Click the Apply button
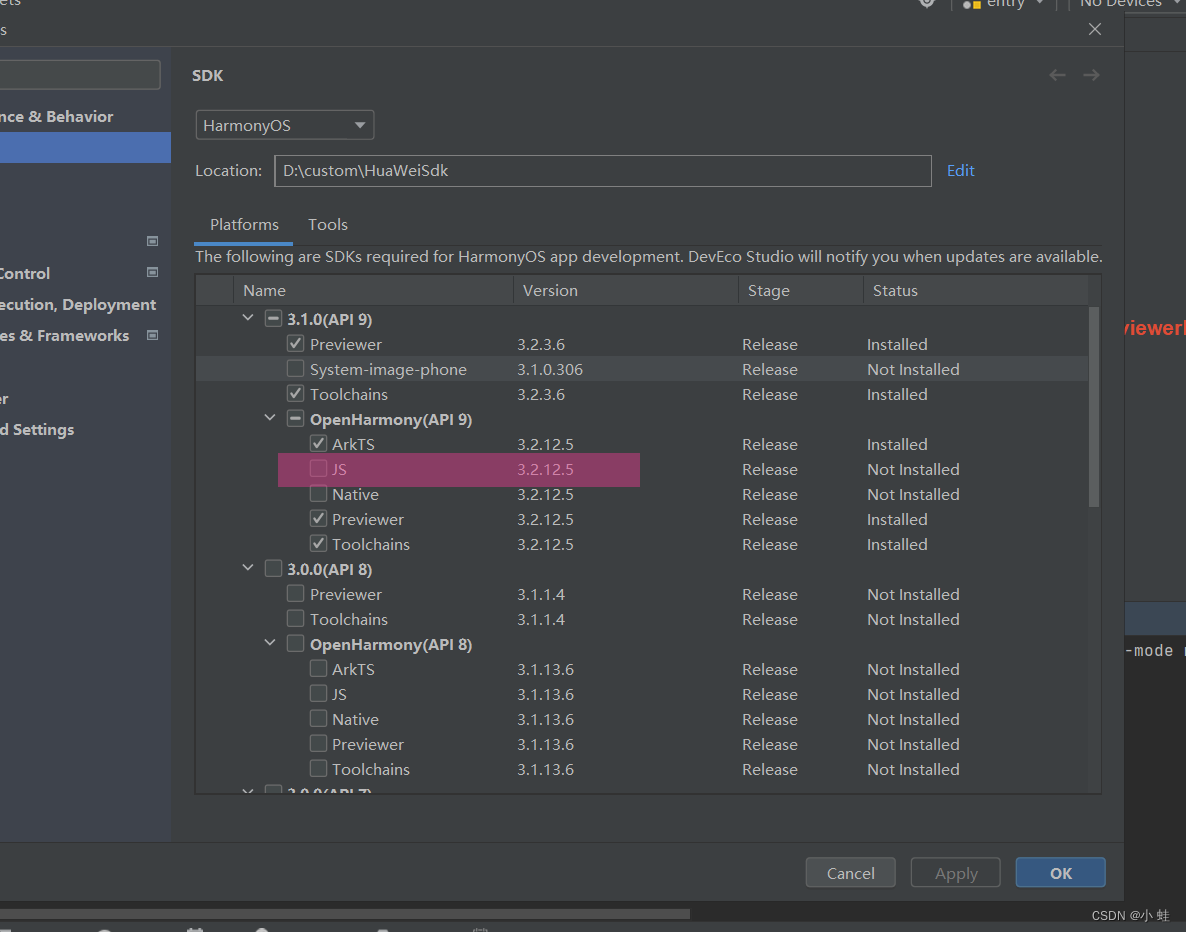 click(x=955, y=873)
